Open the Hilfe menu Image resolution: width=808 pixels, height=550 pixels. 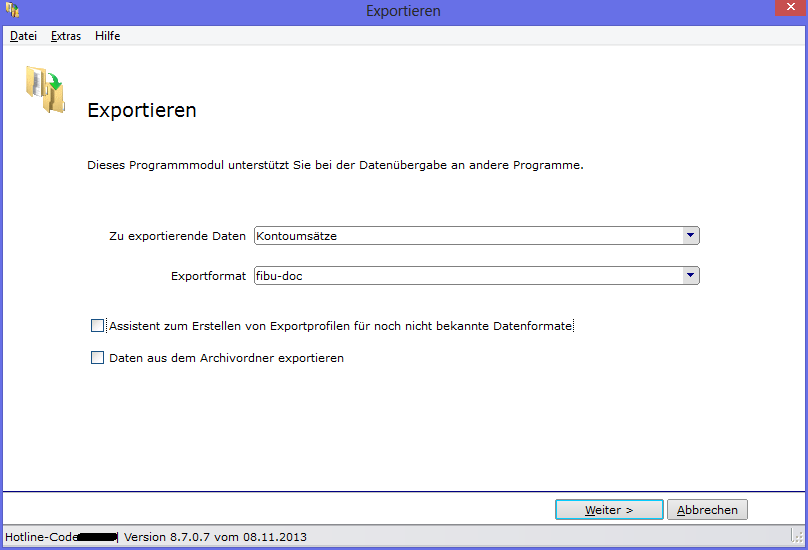(x=107, y=36)
